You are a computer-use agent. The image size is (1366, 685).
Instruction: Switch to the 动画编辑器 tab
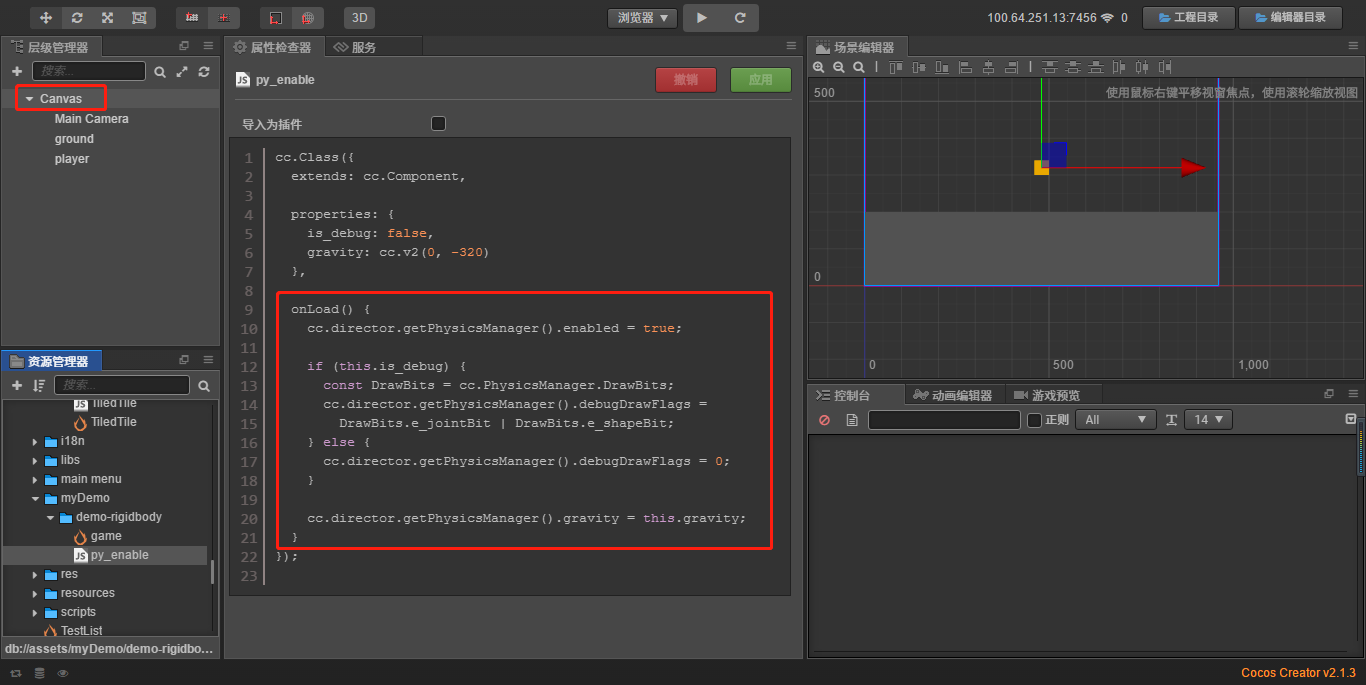pos(954,395)
